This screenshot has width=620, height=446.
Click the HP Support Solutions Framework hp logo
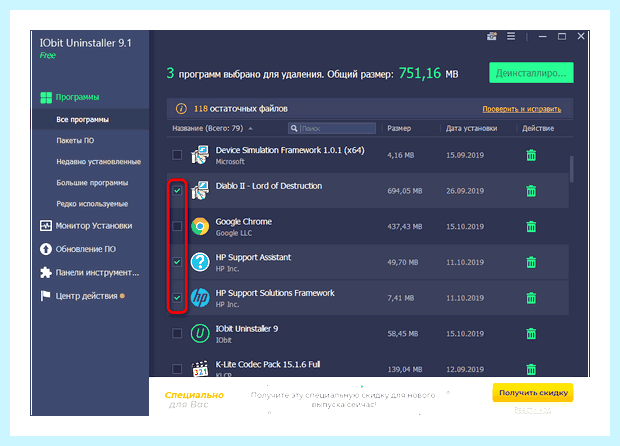click(200, 297)
